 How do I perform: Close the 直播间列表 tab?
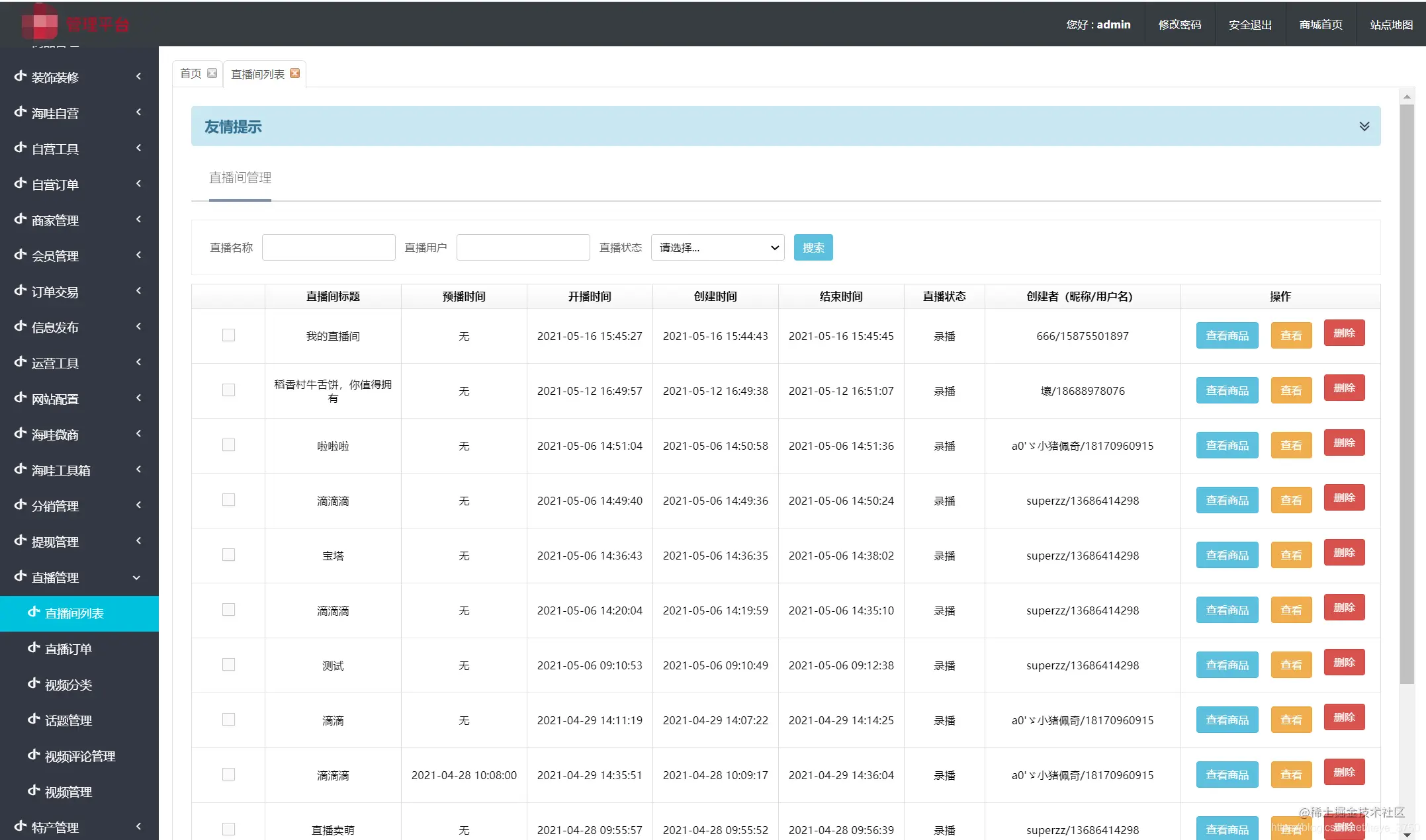pyautogui.click(x=294, y=73)
